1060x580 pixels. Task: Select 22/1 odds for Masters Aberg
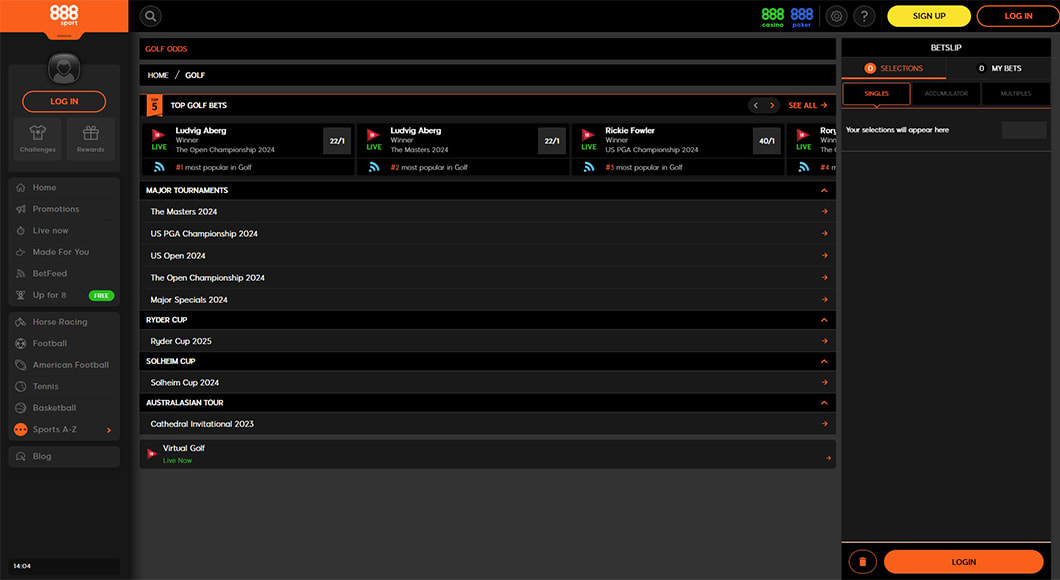pyautogui.click(x=552, y=141)
